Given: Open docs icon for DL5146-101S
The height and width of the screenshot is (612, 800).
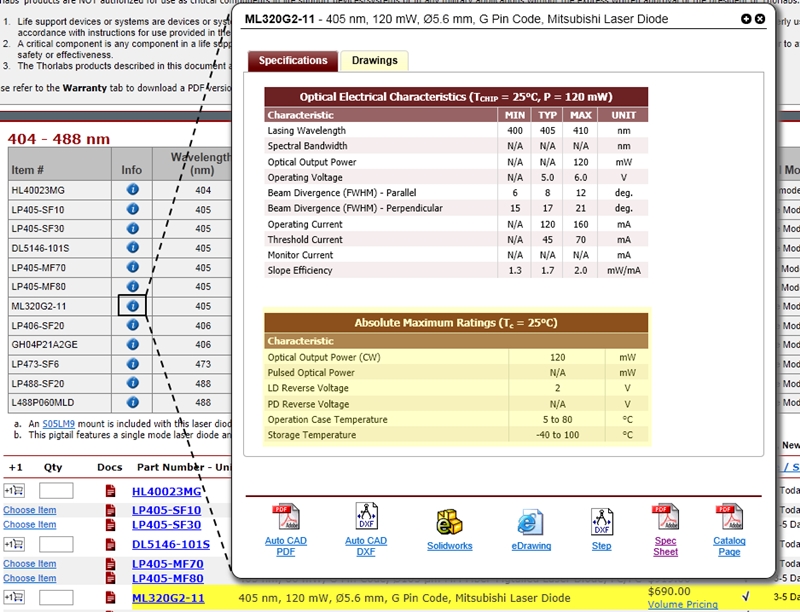Looking at the screenshot, I should coord(110,544).
